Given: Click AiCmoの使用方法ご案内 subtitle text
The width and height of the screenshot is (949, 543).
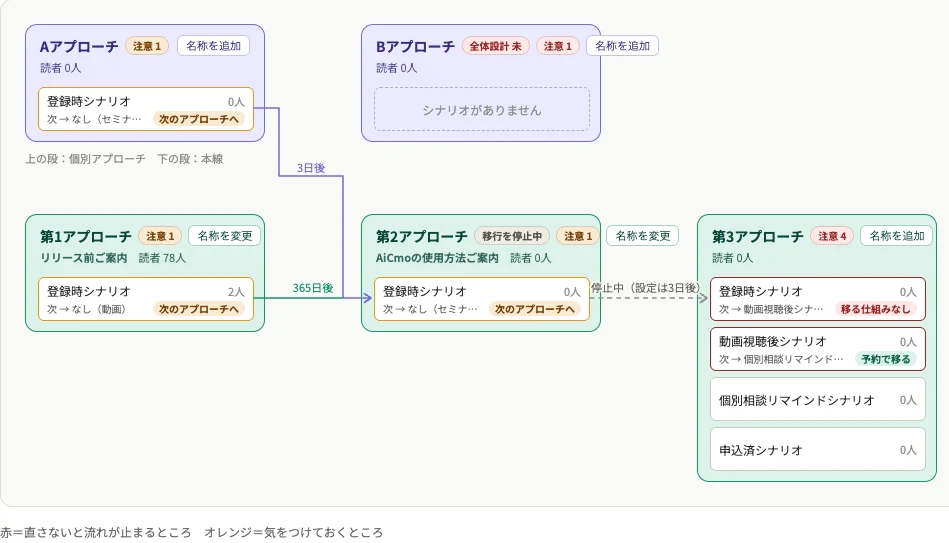Looking at the screenshot, I should click(437, 258).
